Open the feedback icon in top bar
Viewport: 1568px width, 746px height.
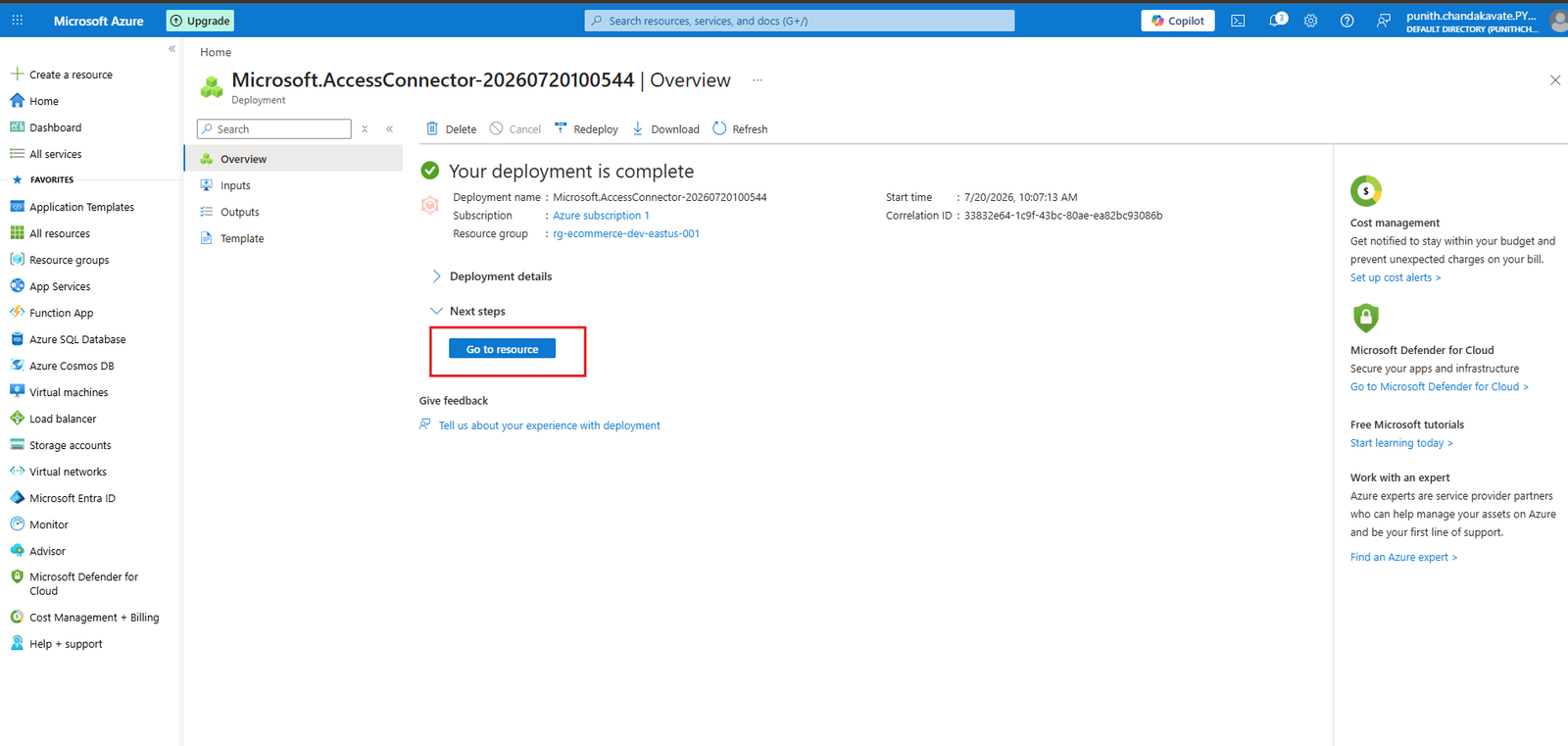(x=1383, y=21)
